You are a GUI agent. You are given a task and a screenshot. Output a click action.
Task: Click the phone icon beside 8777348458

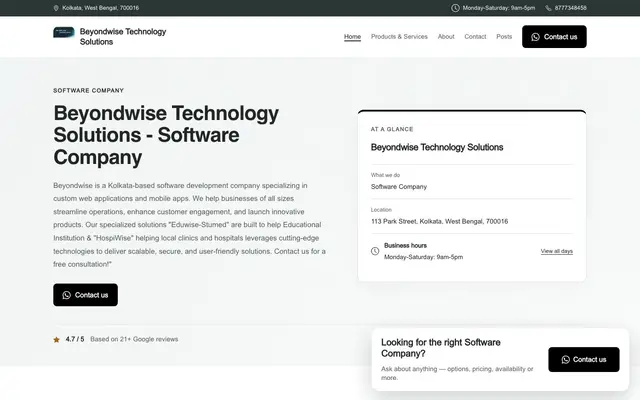click(548, 8)
